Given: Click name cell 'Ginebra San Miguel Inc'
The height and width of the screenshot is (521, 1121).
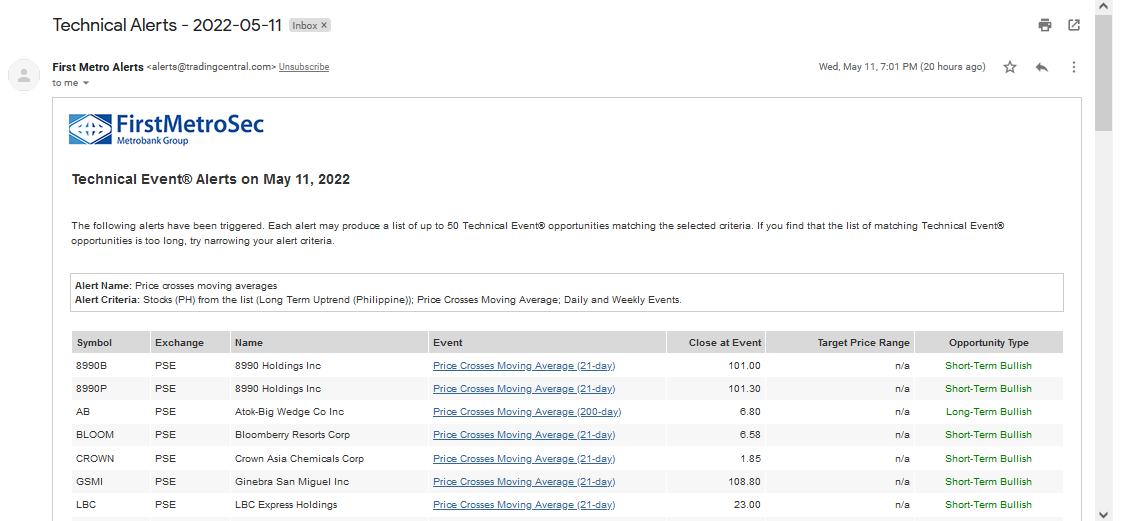Looking at the screenshot, I should (x=292, y=482).
